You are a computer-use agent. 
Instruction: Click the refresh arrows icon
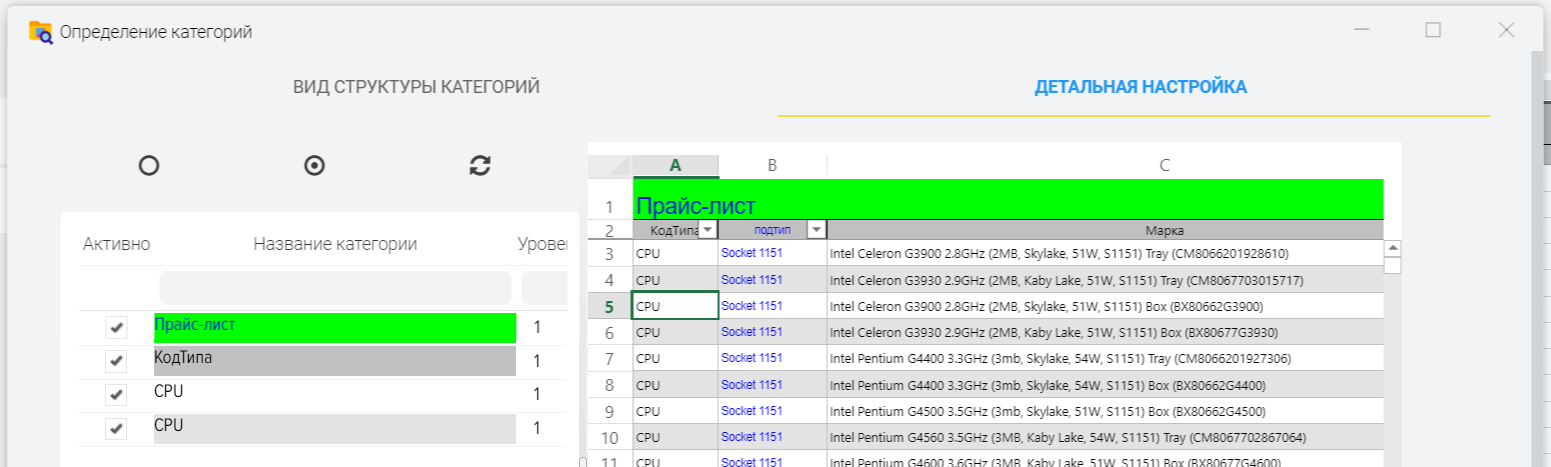480,166
